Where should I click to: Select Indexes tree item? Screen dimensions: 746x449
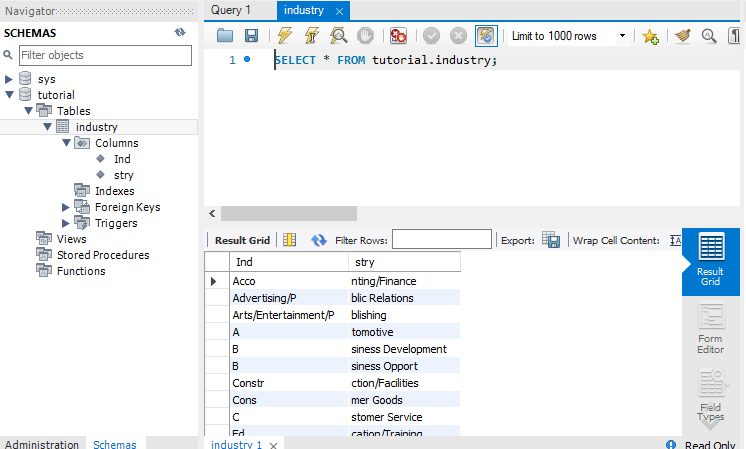point(114,191)
